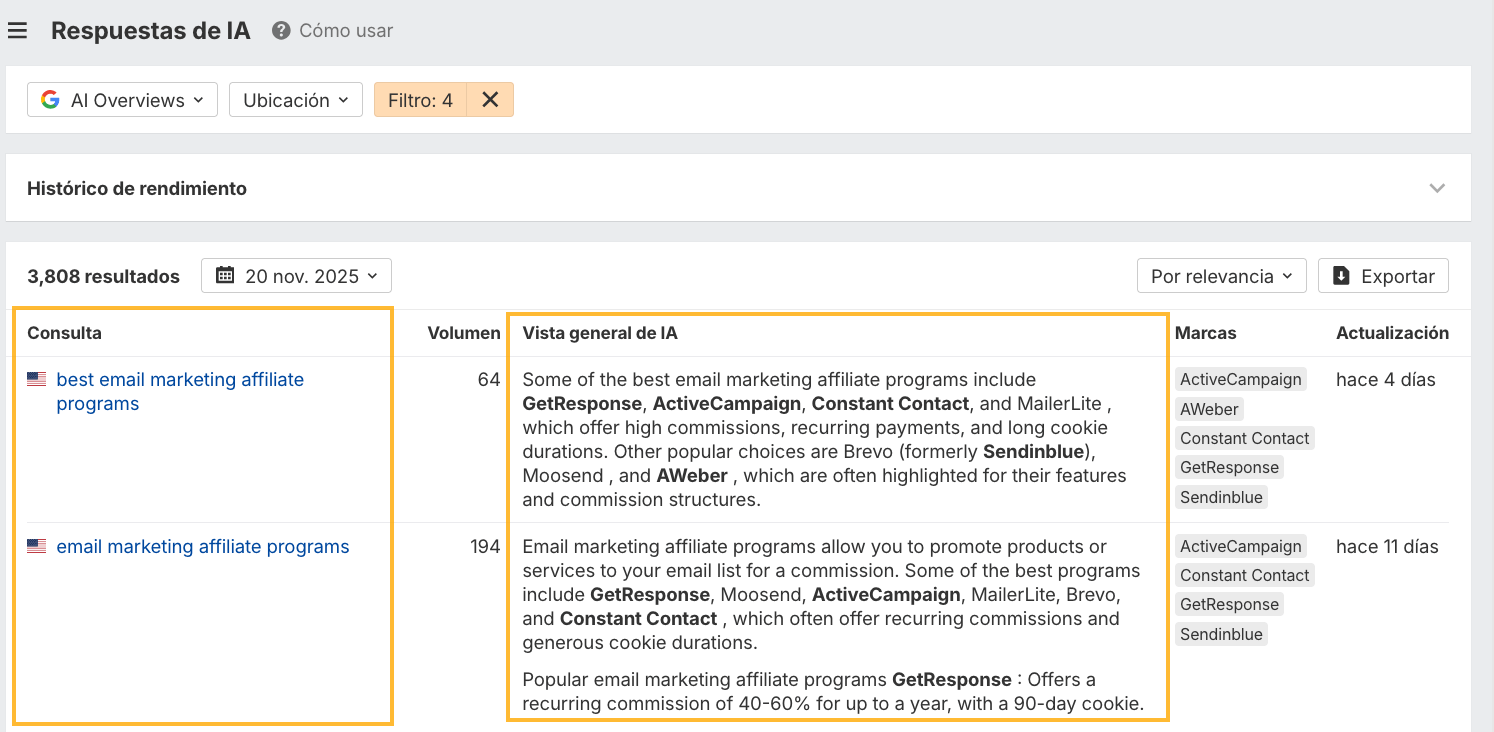Click the Google icon in AI Overviews filter
This screenshot has height=732, width=1494.
[x=48, y=99]
